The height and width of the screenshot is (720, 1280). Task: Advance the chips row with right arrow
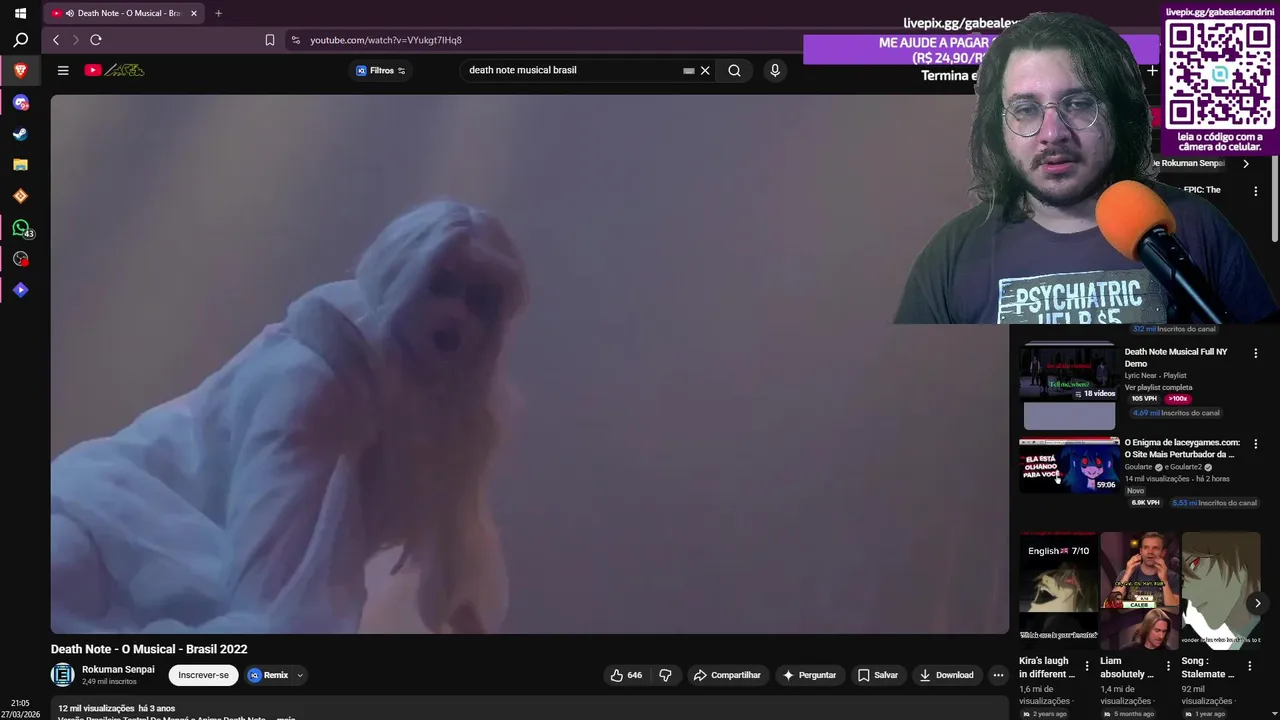click(1245, 163)
